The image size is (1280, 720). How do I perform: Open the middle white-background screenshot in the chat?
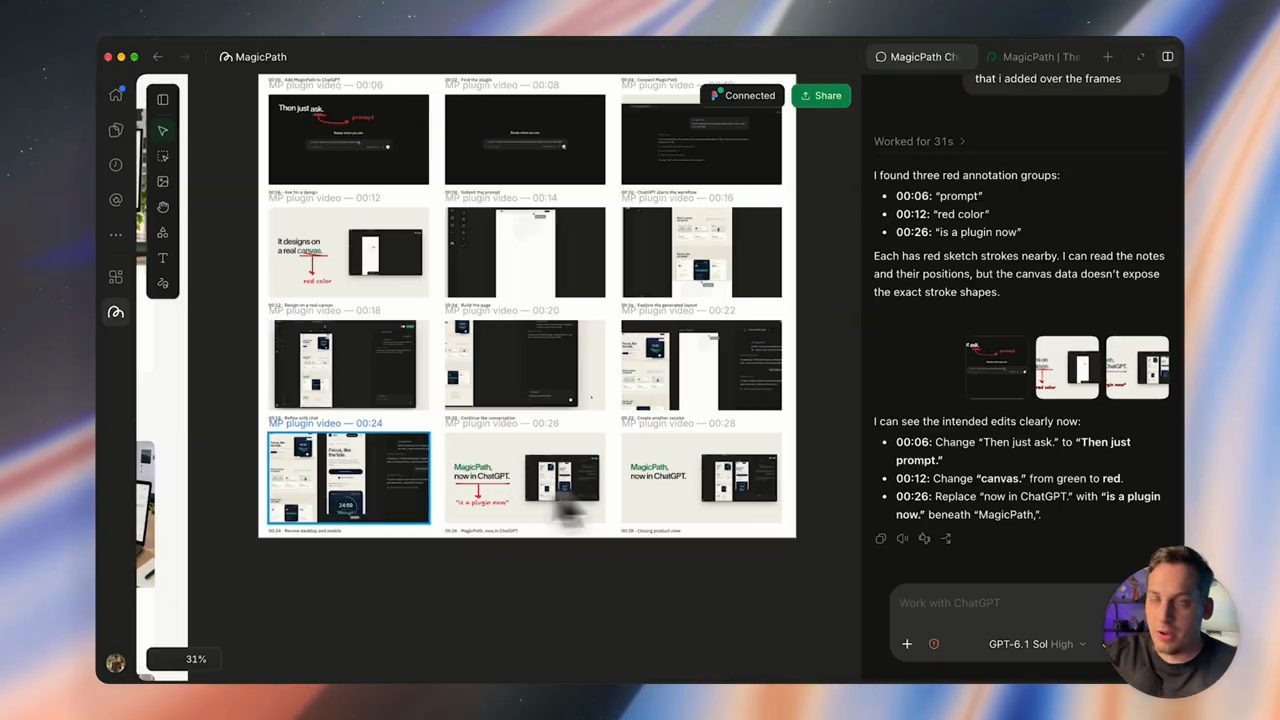(1067, 368)
